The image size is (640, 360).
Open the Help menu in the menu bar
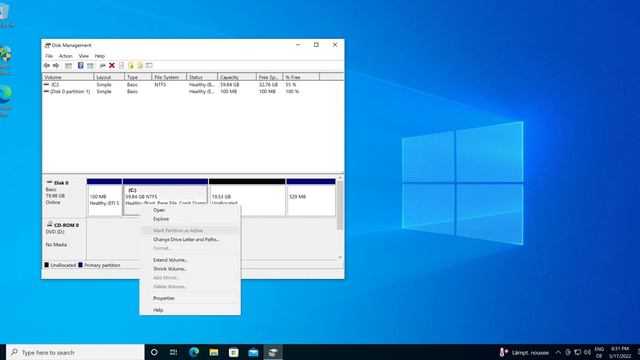pyautogui.click(x=100, y=56)
